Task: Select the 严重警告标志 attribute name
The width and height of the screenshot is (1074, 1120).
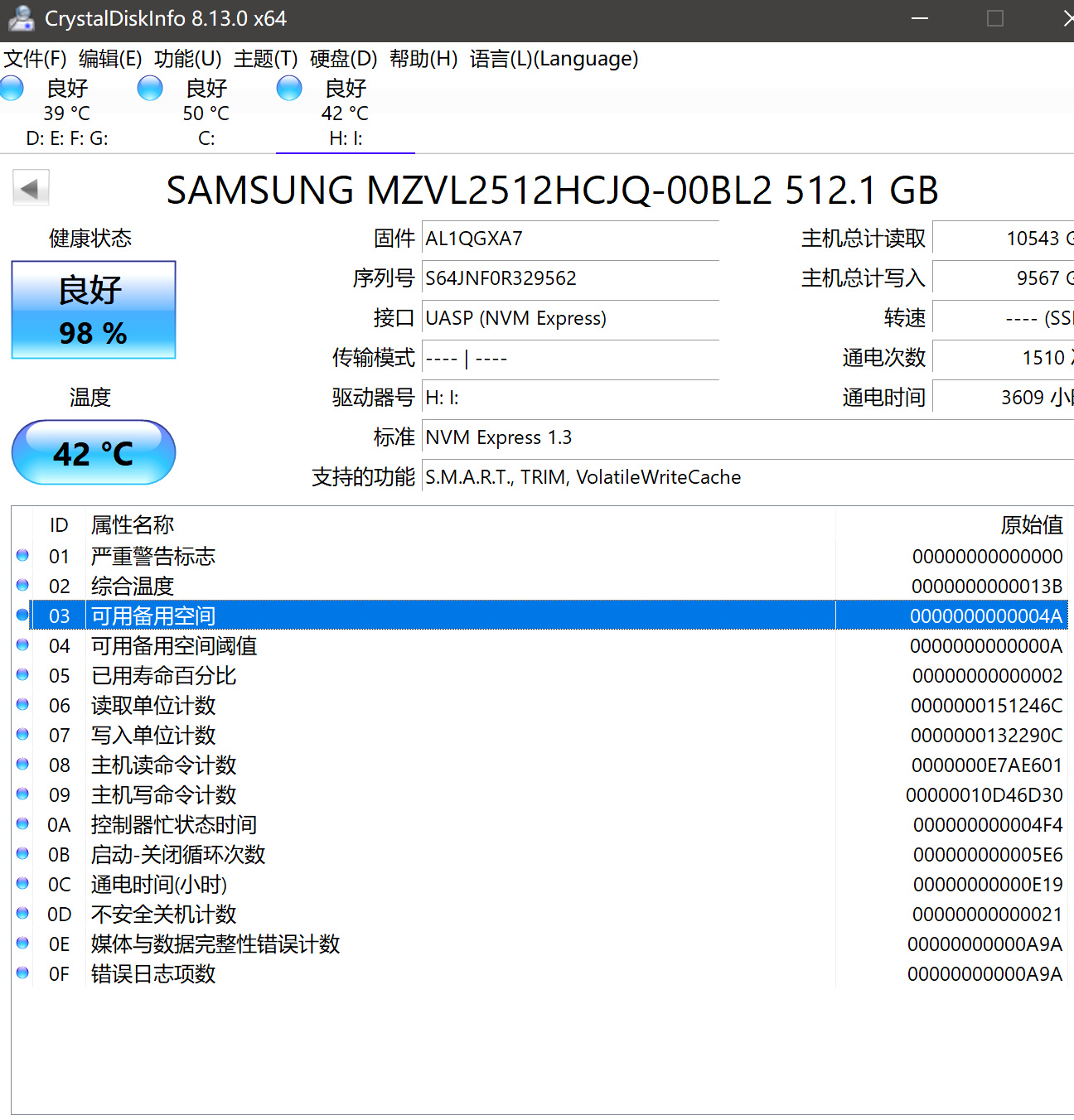Action: 153,556
